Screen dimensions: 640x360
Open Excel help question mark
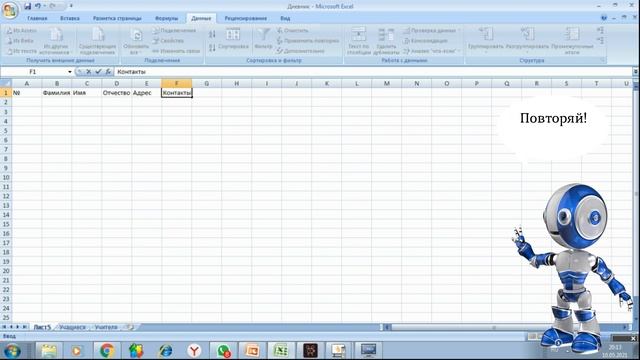(604, 18)
